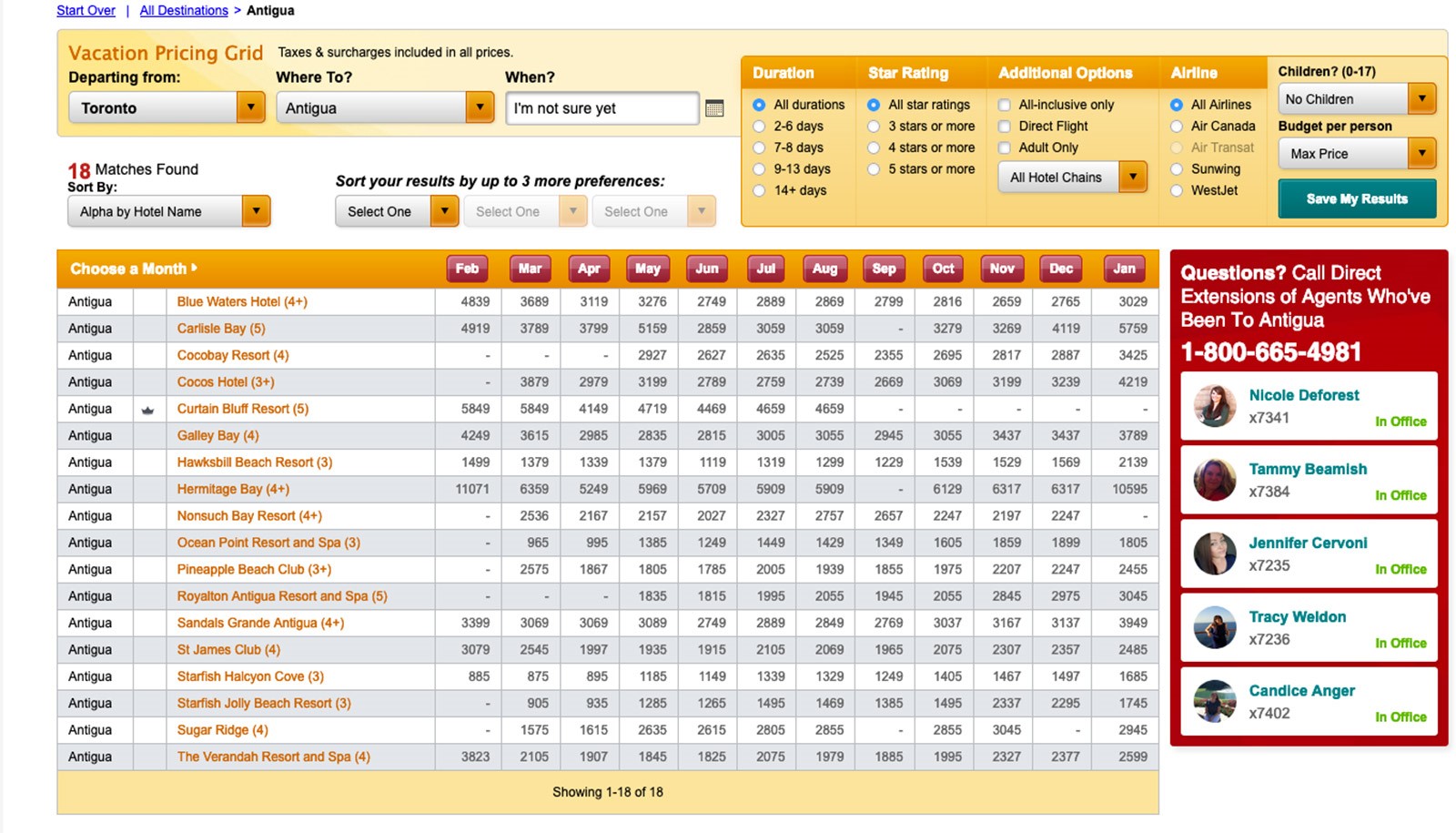This screenshot has width=1456, height=833.
Task: Pick the 14+ days duration option
Action: (759, 190)
